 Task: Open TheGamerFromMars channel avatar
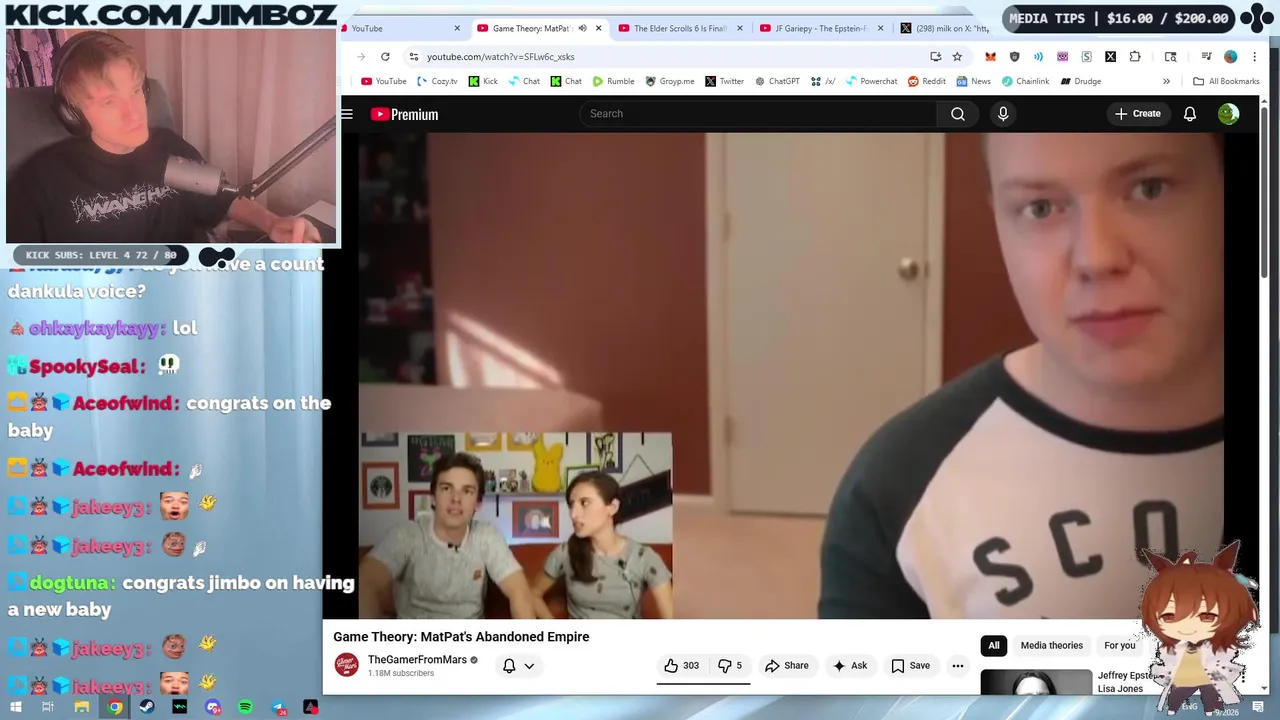click(346, 665)
